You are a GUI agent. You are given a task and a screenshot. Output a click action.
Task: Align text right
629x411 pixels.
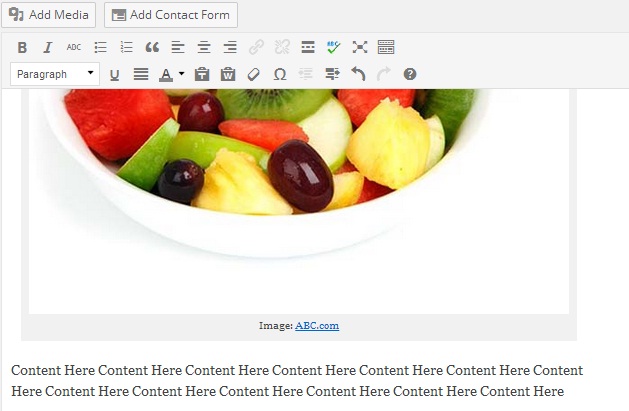[230, 47]
